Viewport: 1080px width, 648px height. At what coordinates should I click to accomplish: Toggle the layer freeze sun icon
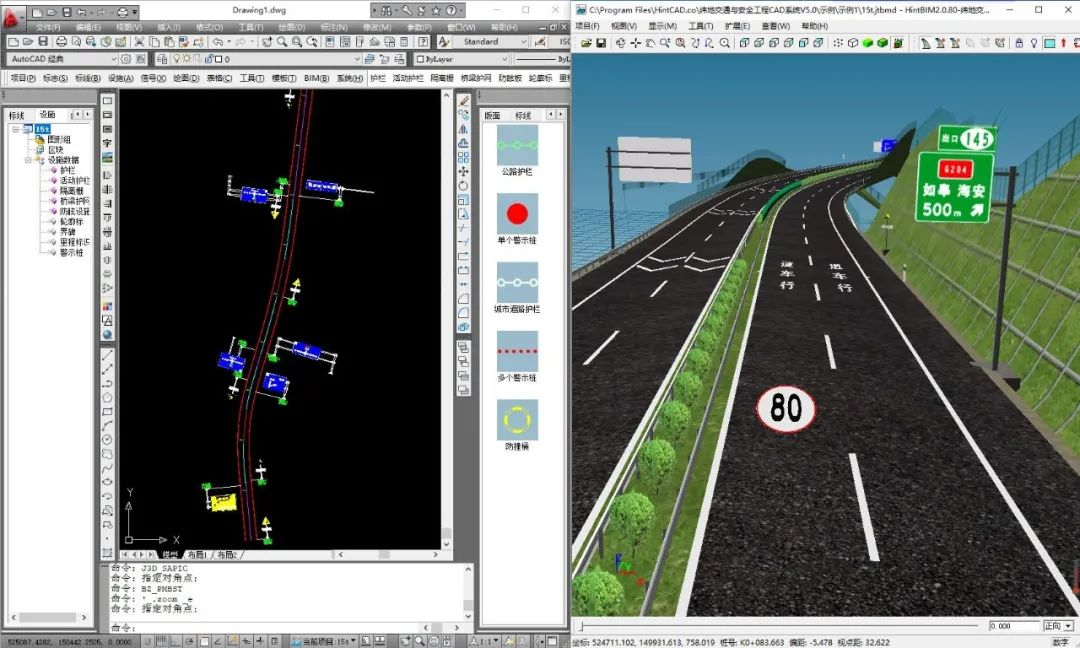186,59
